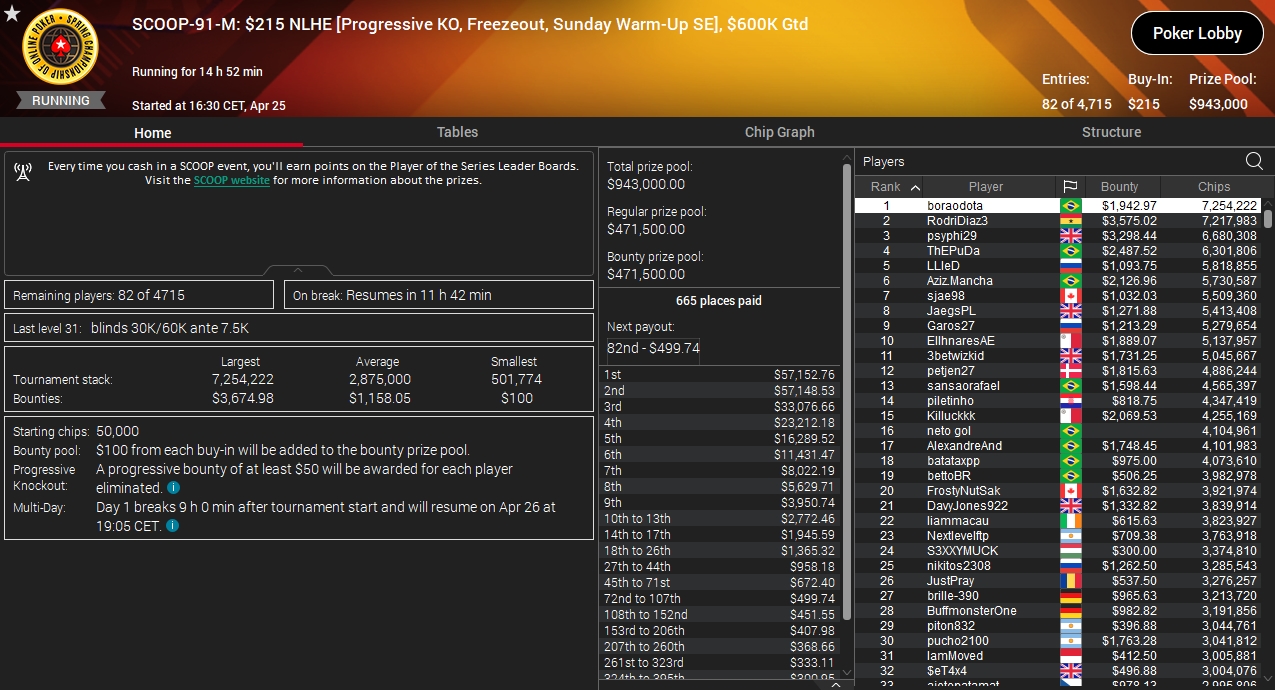Click the Brazil flag beside neto gol
The height and width of the screenshot is (690, 1275).
(1070, 430)
